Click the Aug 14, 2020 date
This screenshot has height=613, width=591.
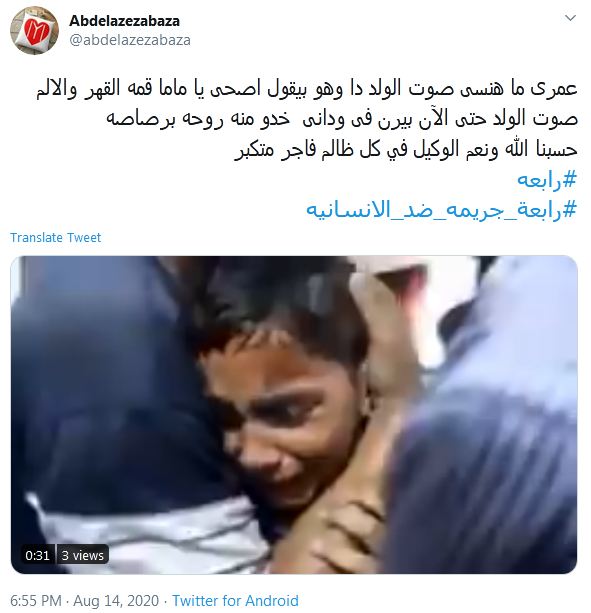click(116, 600)
